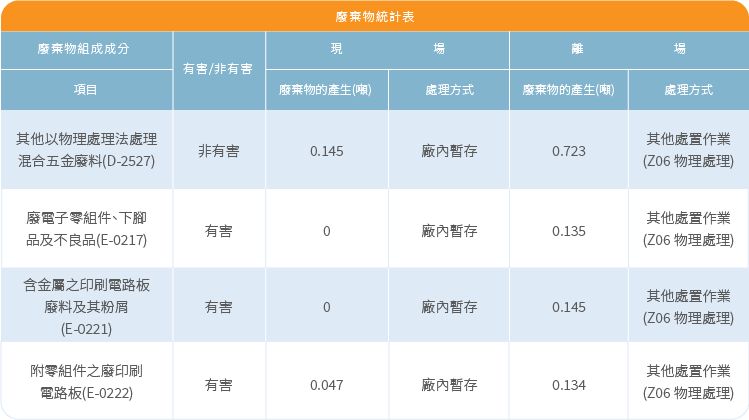Click the 廢棄物統計表 table title
The image size is (749, 420).
tap(374, 17)
